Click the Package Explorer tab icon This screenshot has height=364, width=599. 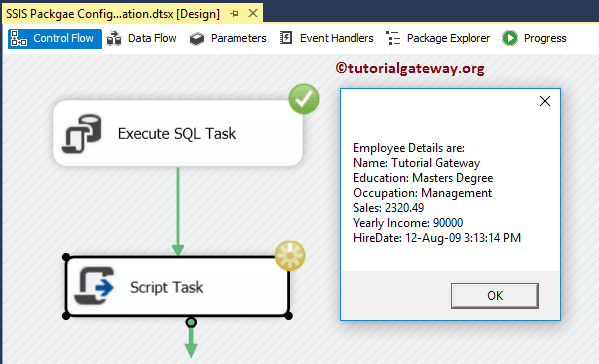tap(393, 38)
